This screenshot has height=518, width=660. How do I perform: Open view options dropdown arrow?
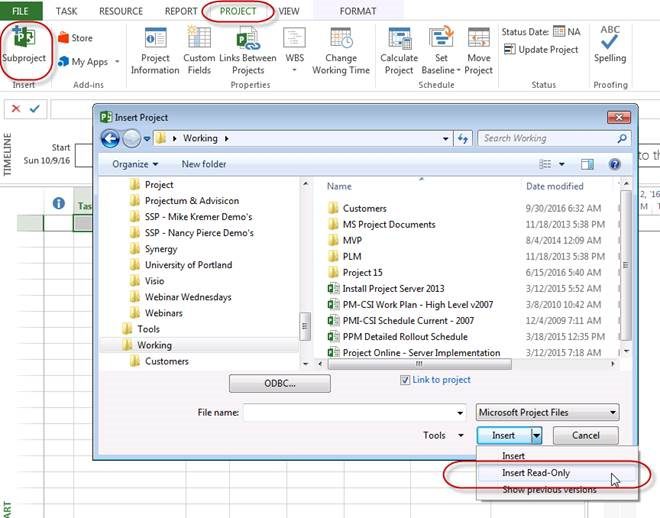click(562, 164)
